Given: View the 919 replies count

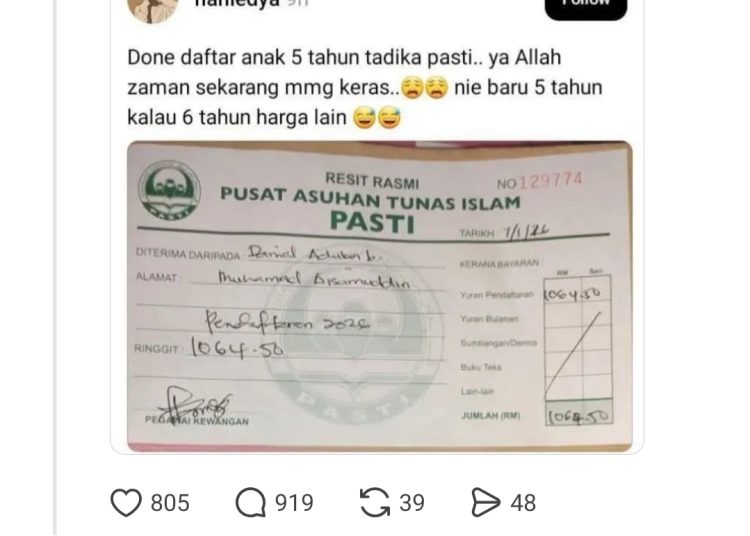Looking at the screenshot, I should [x=294, y=503].
